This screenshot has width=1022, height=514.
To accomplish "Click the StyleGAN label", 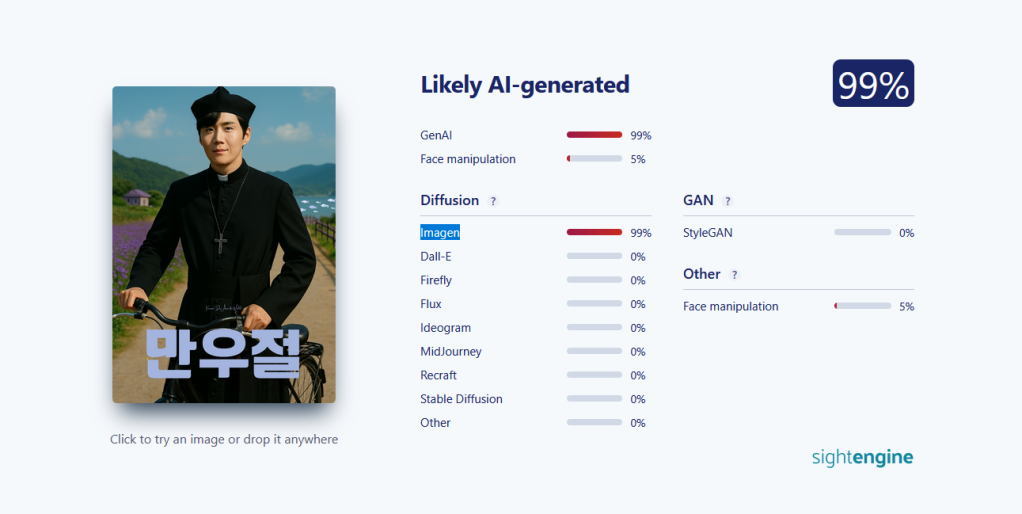I will (x=708, y=233).
